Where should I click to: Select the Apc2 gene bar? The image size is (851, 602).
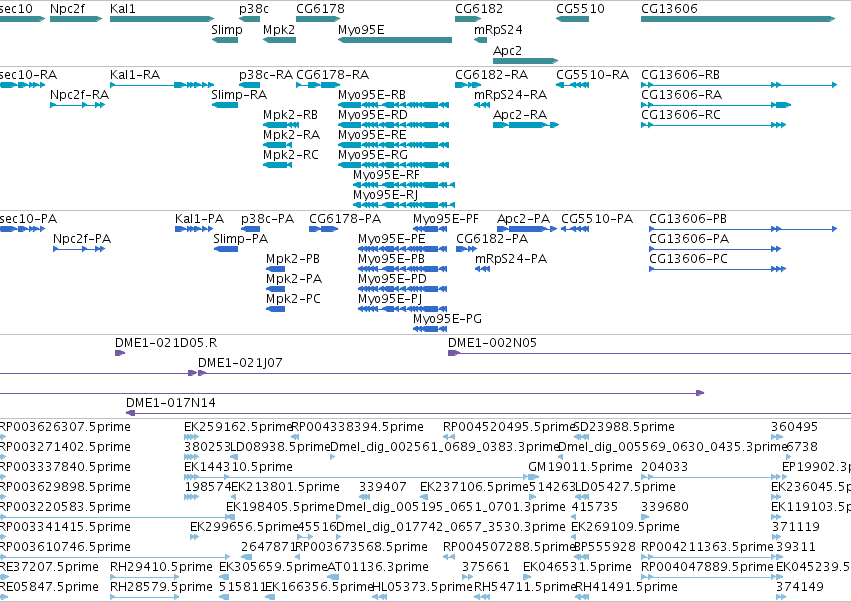pyautogui.click(x=525, y=61)
